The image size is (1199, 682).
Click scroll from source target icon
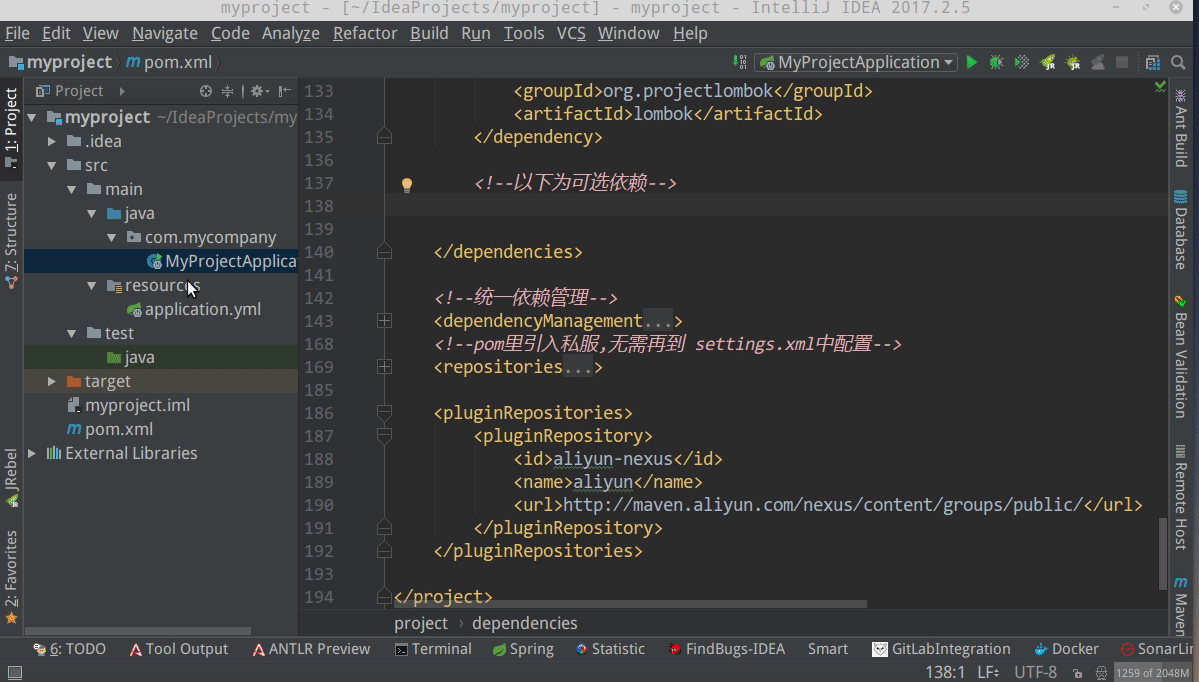(206, 91)
